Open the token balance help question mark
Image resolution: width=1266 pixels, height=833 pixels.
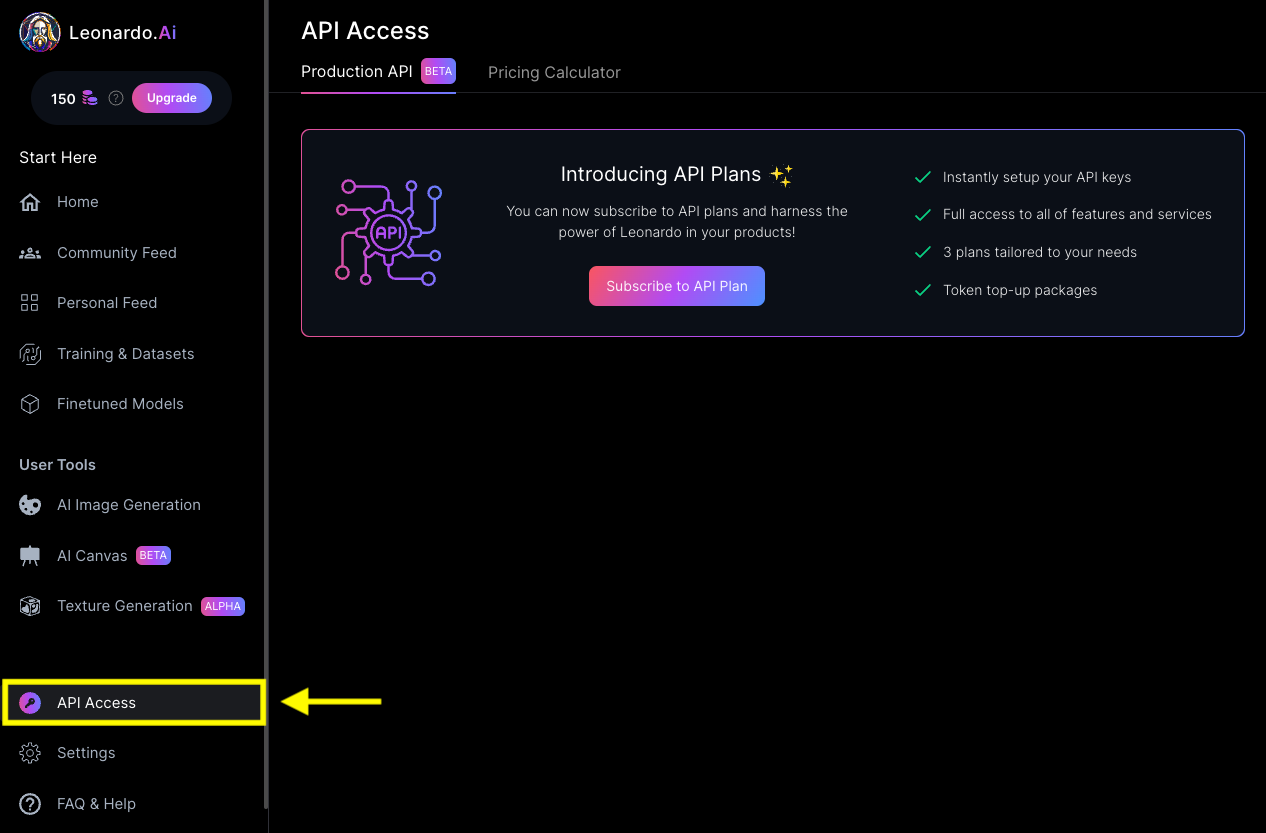point(116,98)
